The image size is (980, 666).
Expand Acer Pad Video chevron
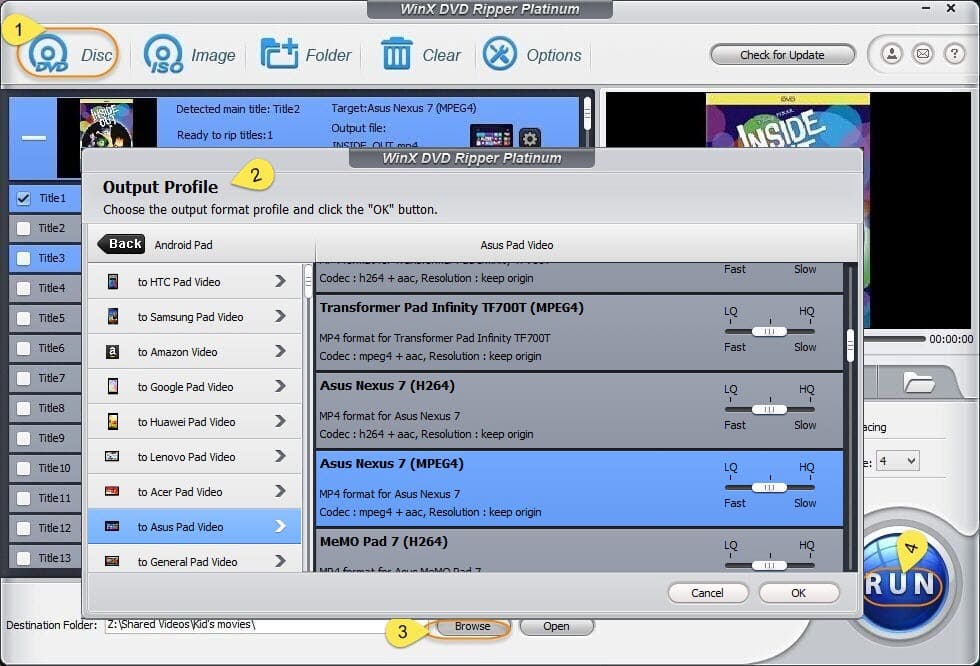point(280,492)
